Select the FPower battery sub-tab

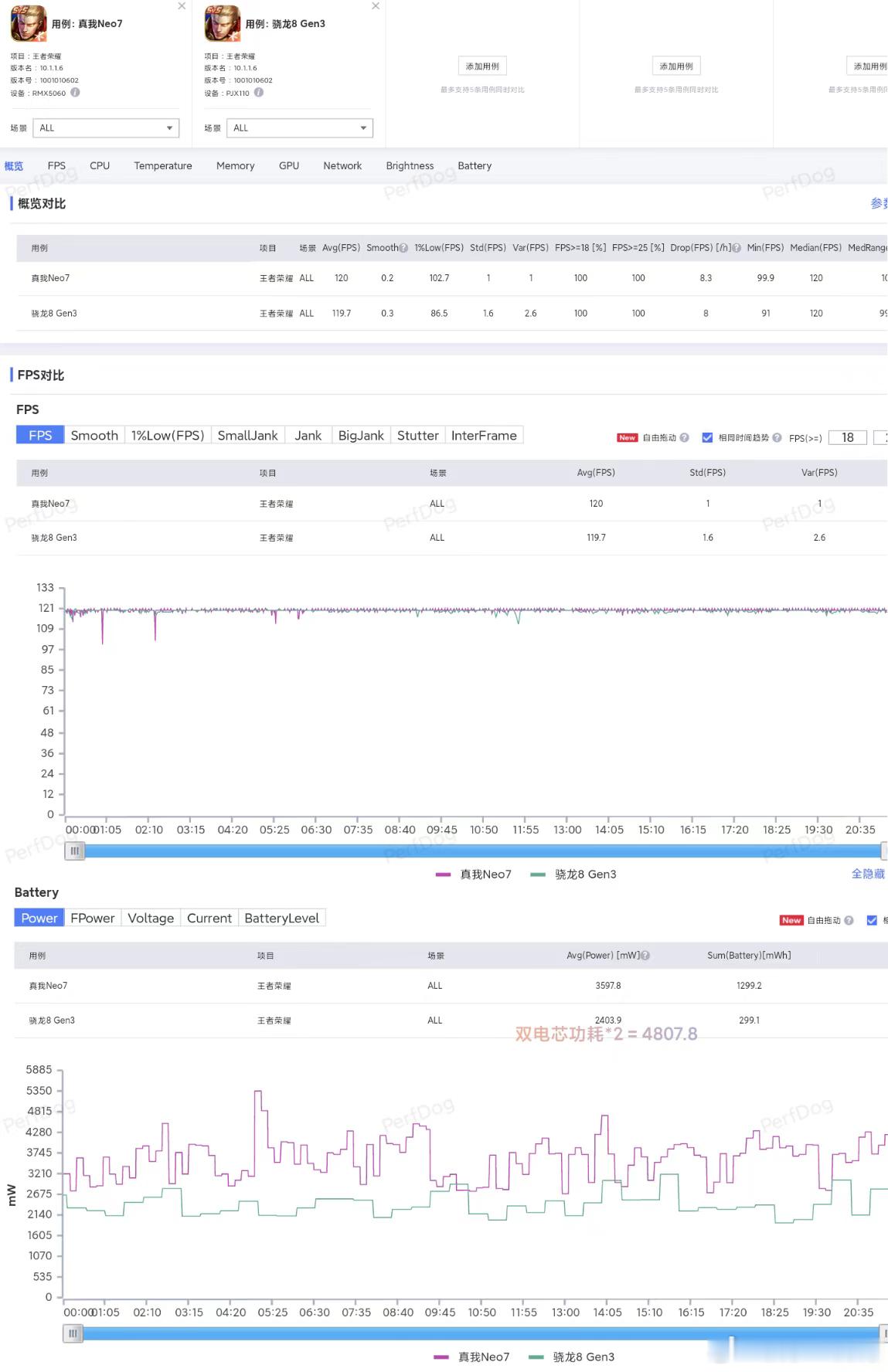point(92,919)
